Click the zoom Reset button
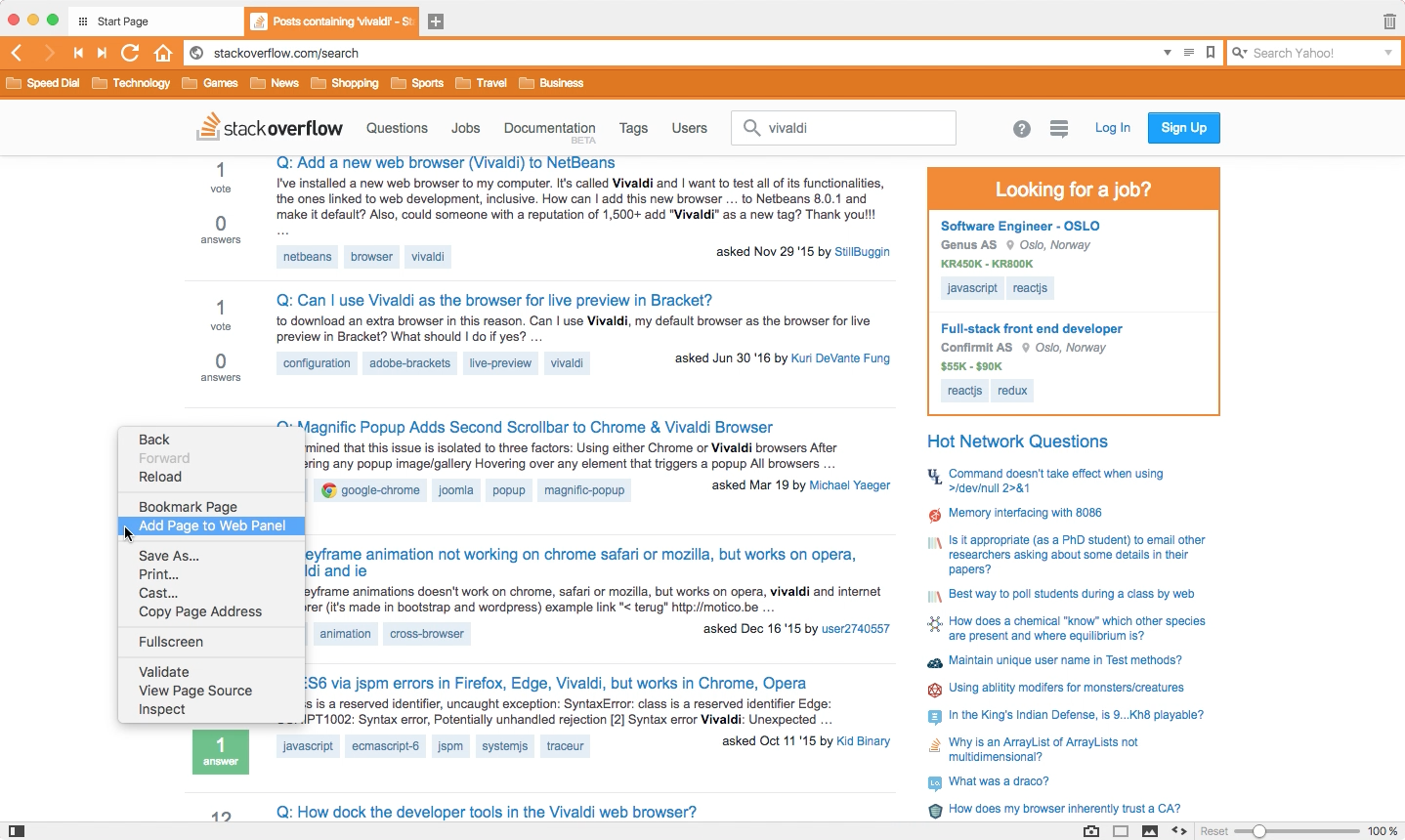Viewport: 1405px width, 840px height. (x=1214, y=831)
